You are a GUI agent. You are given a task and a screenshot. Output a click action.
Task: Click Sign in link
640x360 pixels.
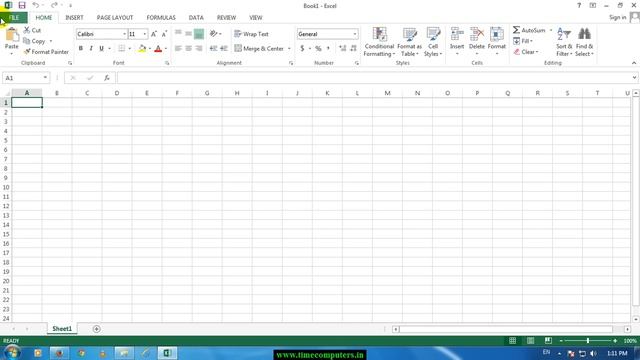618,18
